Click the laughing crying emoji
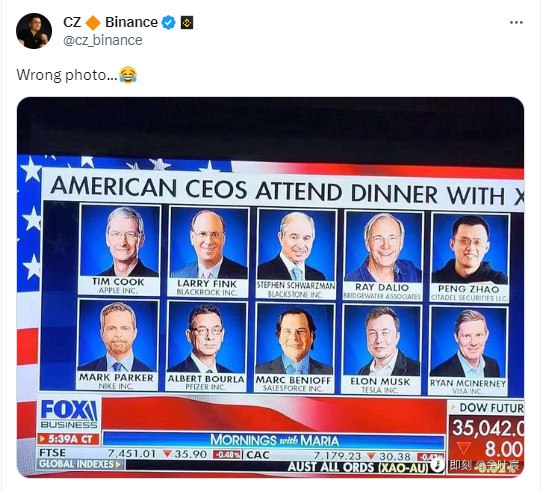541x492 pixels. [128, 75]
